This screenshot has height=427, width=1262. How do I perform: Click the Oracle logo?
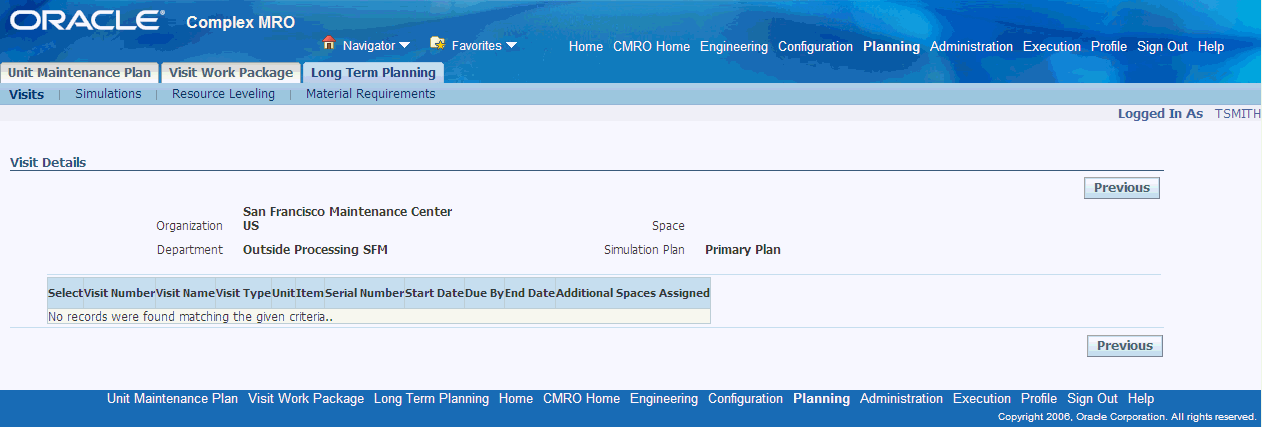coord(87,21)
